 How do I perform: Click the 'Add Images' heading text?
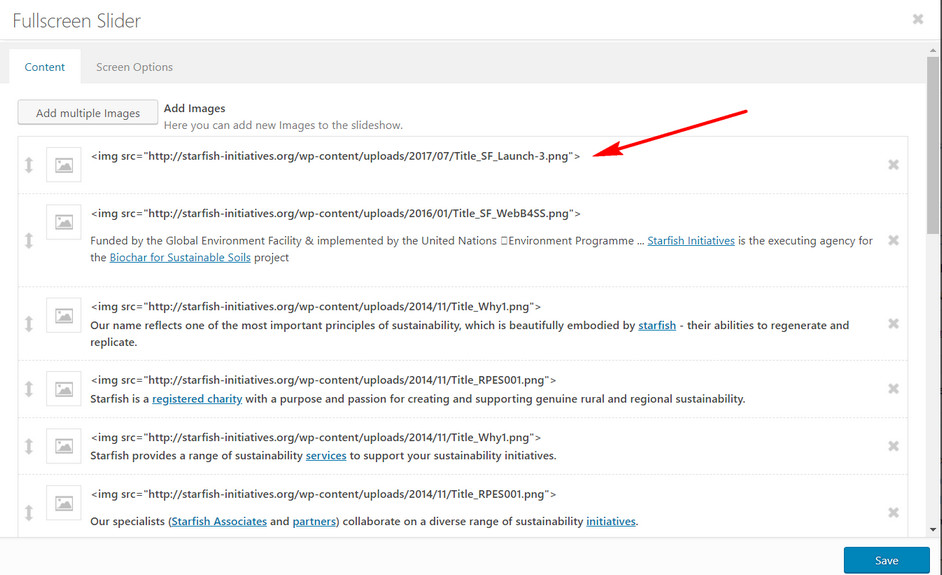click(x=195, y=108)
